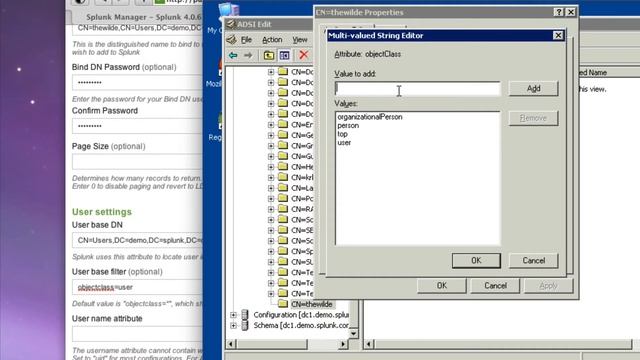Image resolution: width=640 pixels, height=360 pixels.
Task: Select user in Values list
Action: click(344, 142)
